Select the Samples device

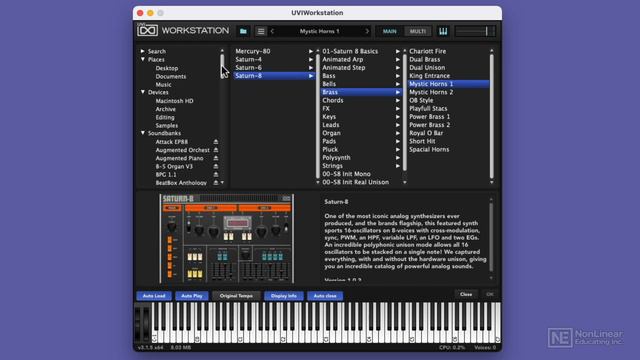[167, 125]
